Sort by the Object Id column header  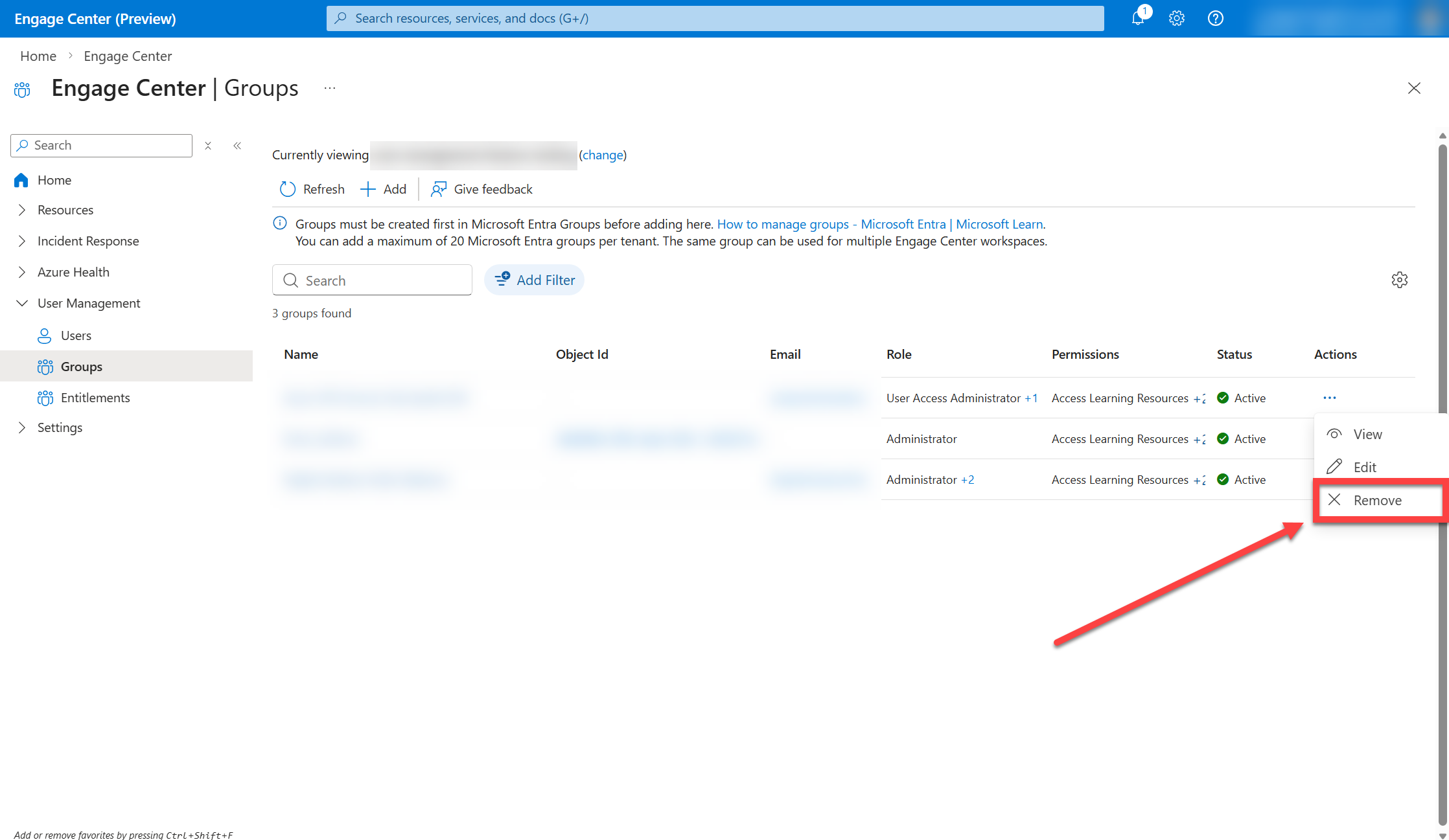pos(582,354)
